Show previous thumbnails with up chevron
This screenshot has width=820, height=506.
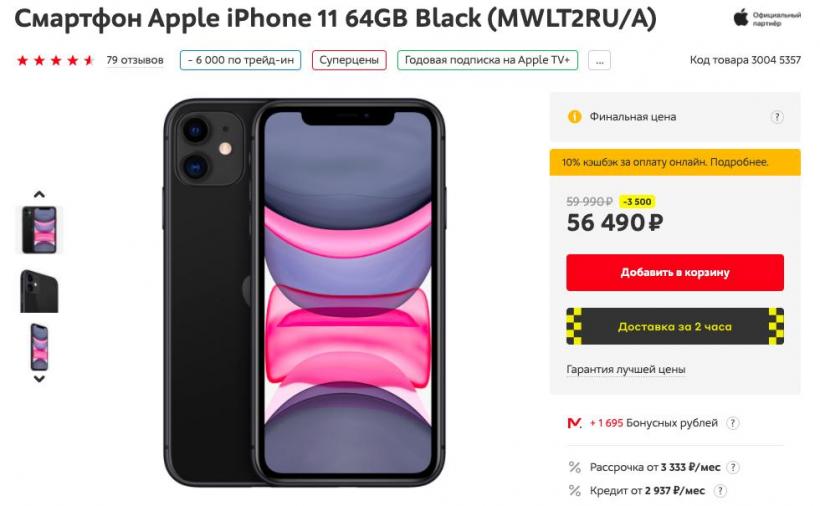pos(39,194)
